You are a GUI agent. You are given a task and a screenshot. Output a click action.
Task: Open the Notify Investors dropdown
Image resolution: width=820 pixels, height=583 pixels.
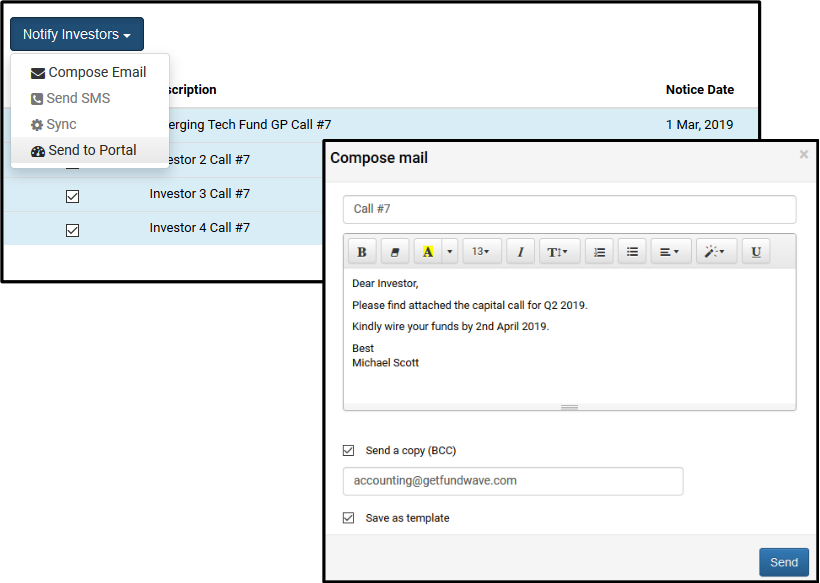tap(77, 34)
